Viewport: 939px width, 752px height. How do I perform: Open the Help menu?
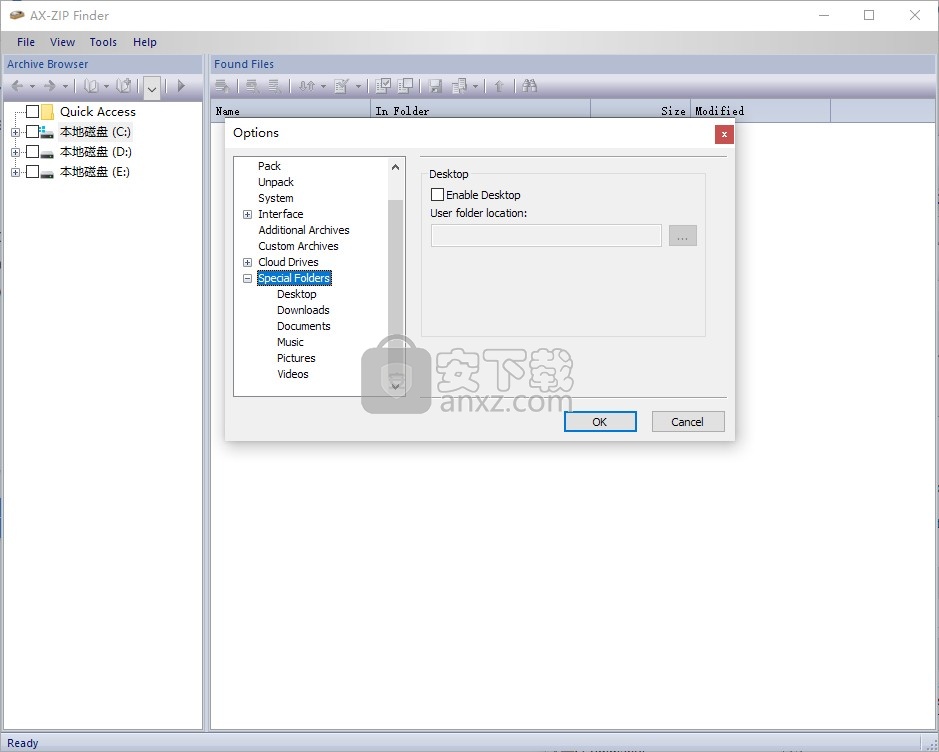(145, 42)
